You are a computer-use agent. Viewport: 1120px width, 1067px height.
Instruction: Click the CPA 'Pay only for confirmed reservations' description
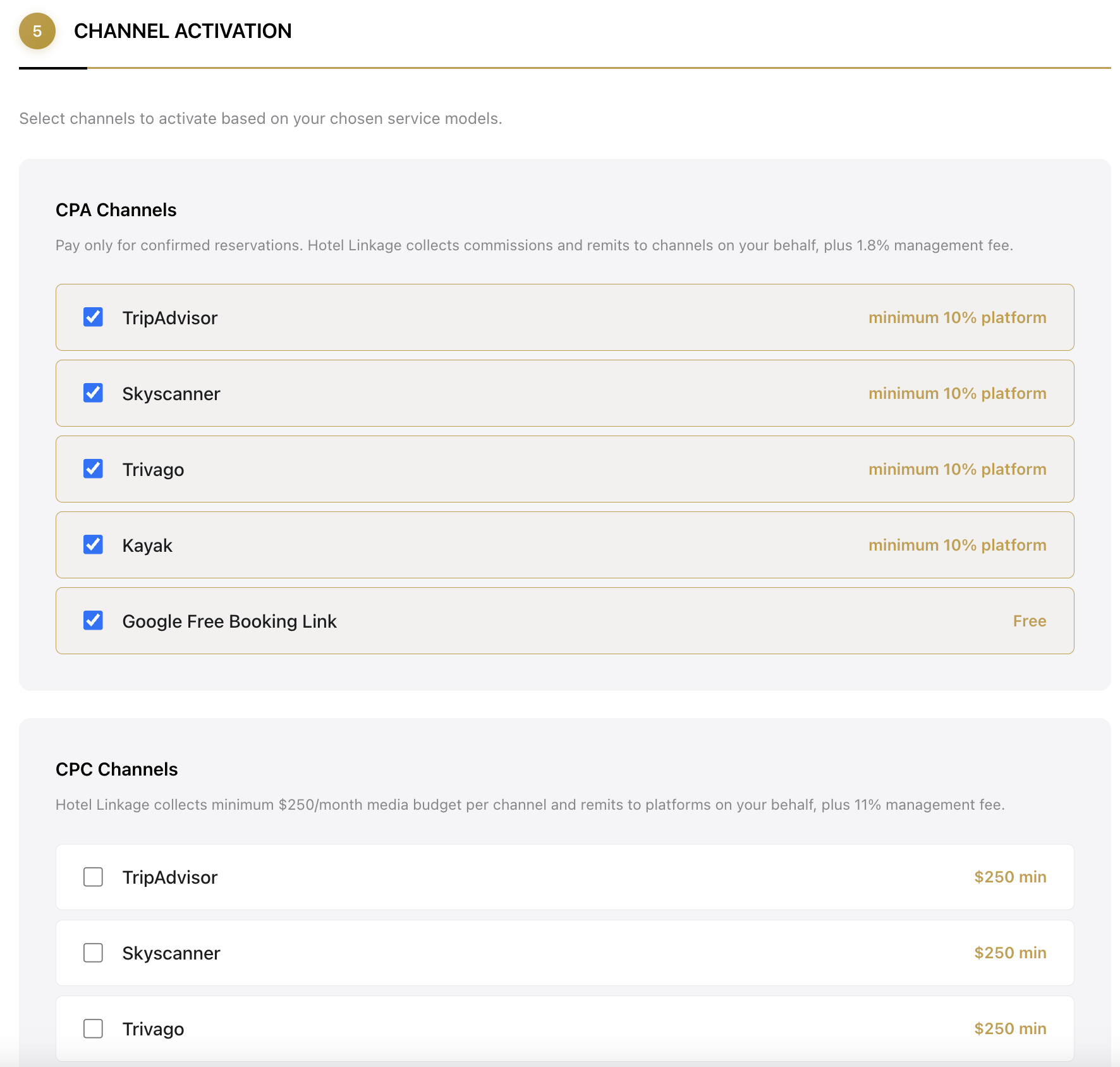534,245
